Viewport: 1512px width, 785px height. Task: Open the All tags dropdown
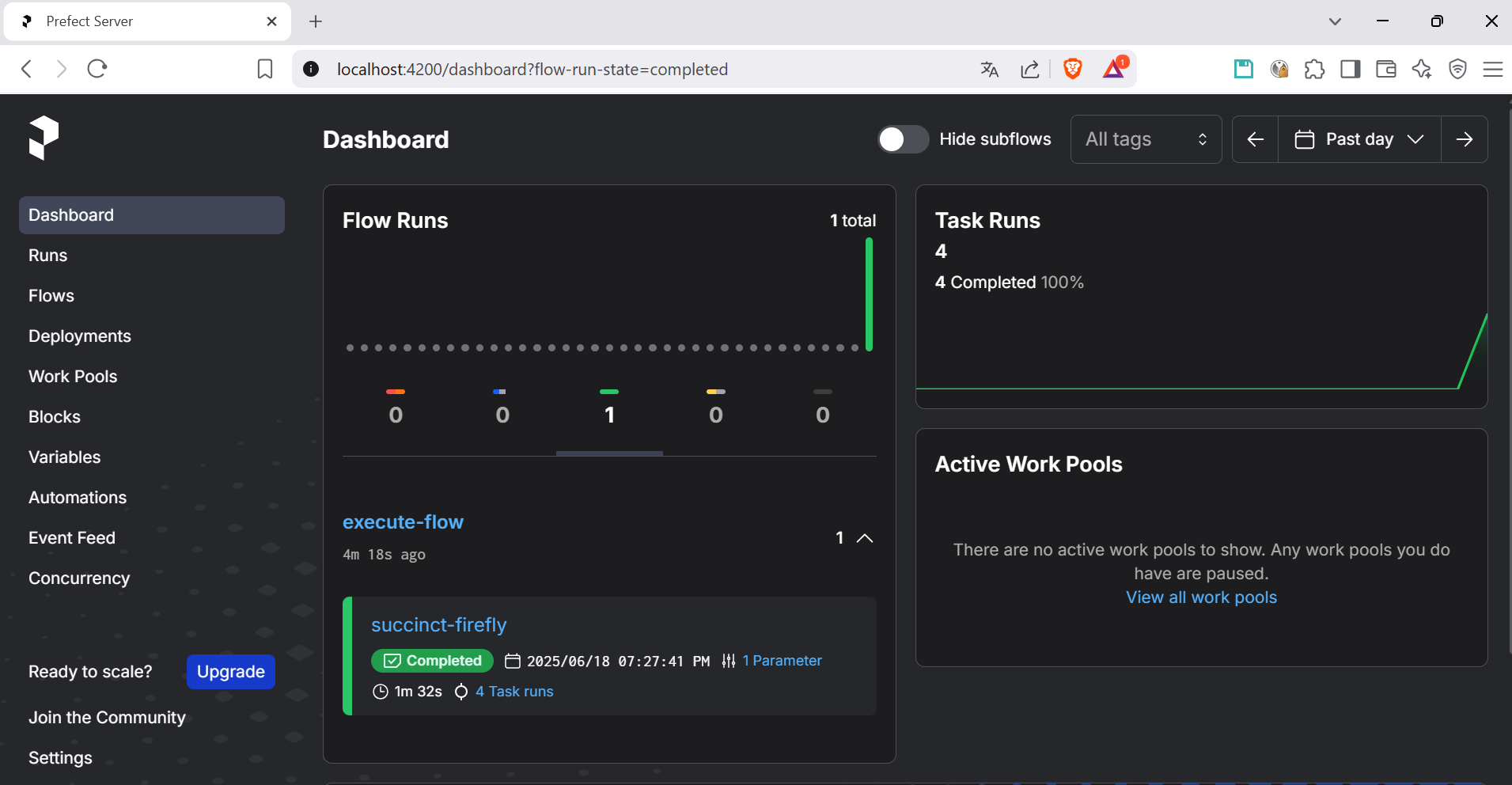coord(1146,139)
